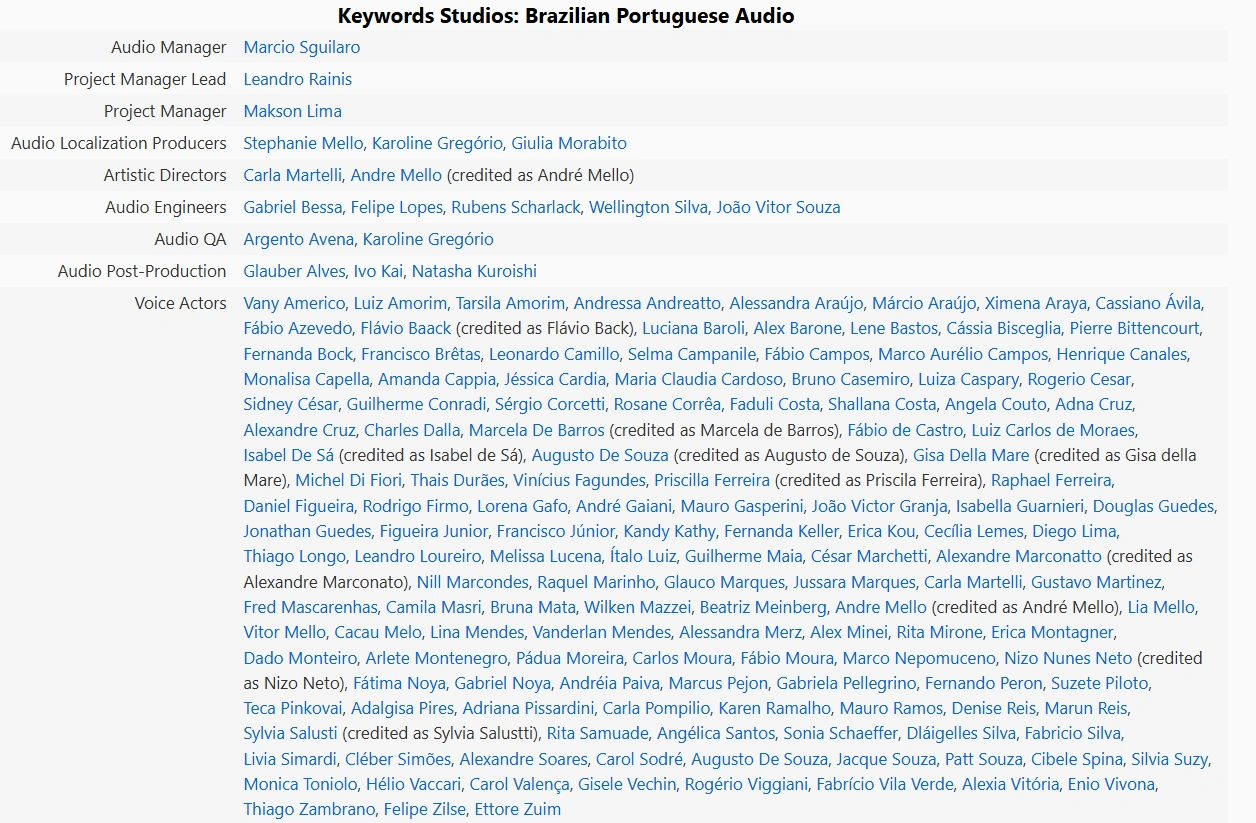This screenshot has height=823, width=1256.
Task: Open Marcio Sguilaro's credits page
Action: (302, 47)
